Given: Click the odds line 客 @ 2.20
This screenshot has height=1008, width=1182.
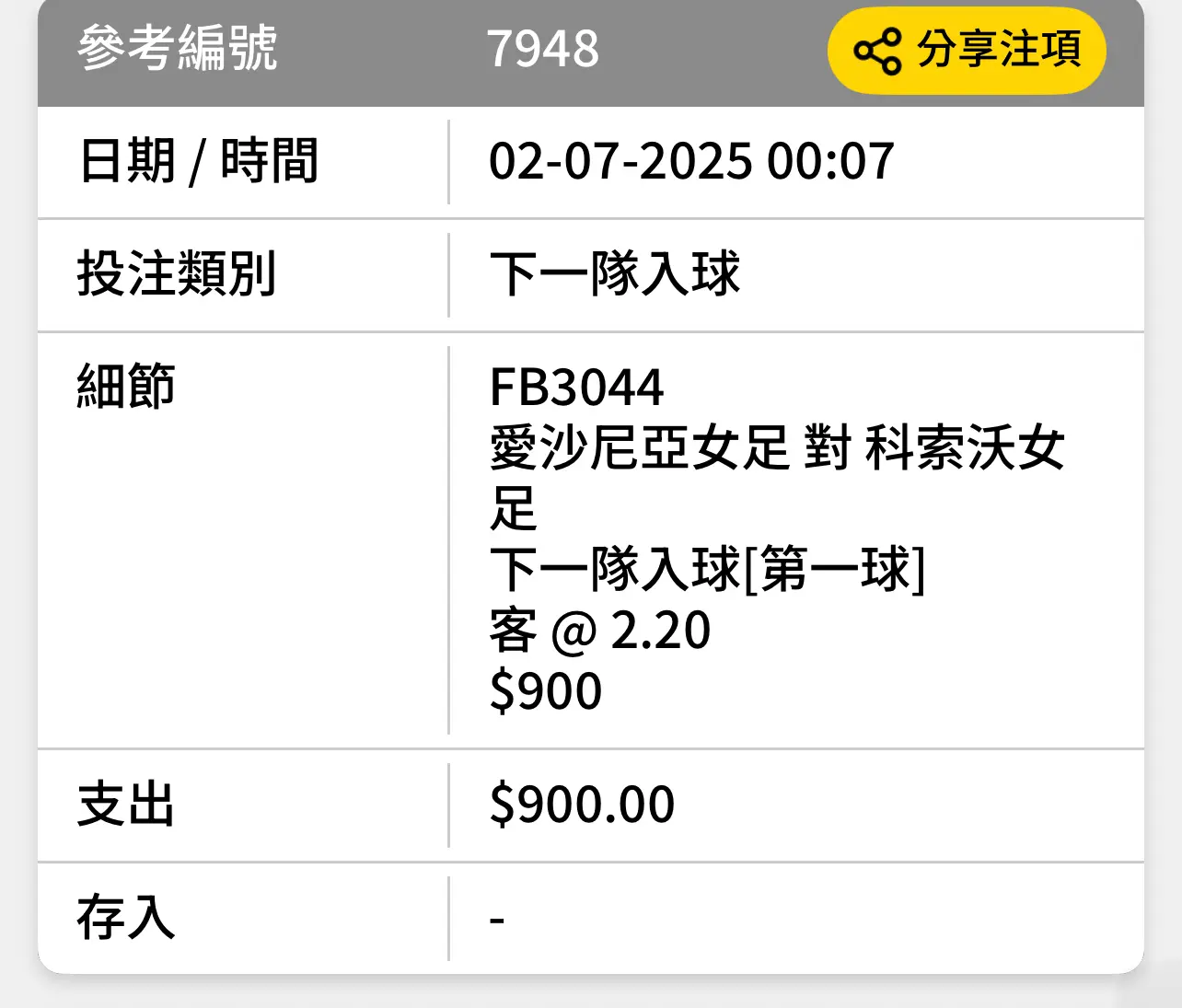Looking at the screenshot, I should pyautogui.click(x=600, y=631).
